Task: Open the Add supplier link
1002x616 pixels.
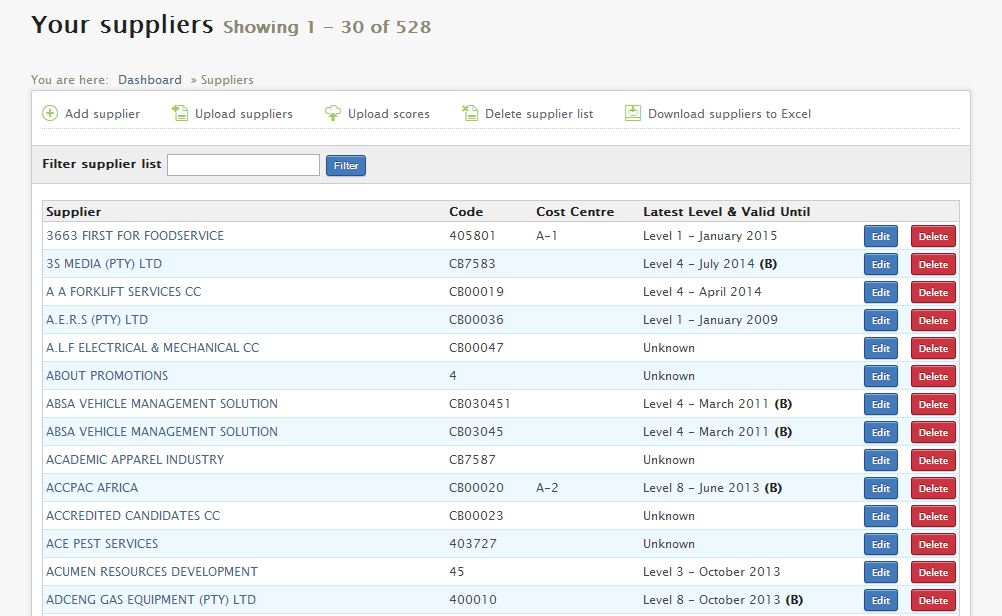Action: tap(102, 114)
